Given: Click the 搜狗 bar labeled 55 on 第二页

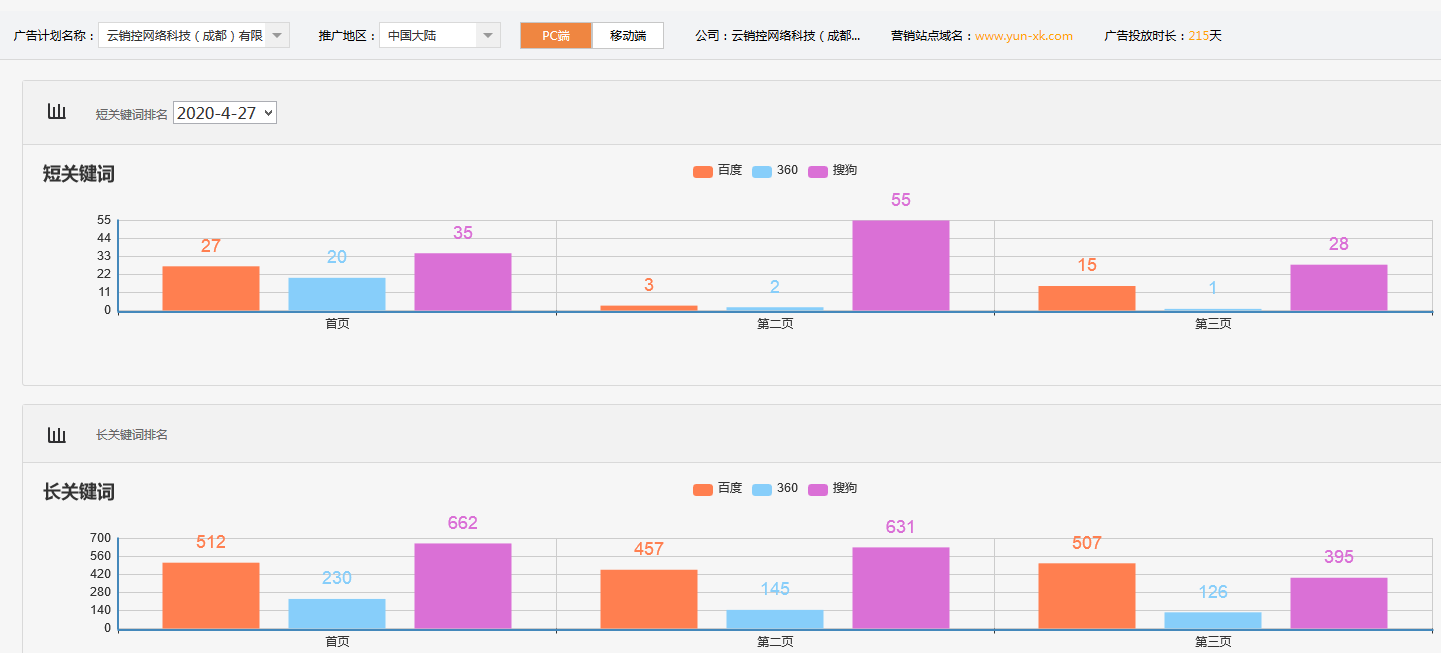Looking at the screenshot, I should tap(899, 265).
